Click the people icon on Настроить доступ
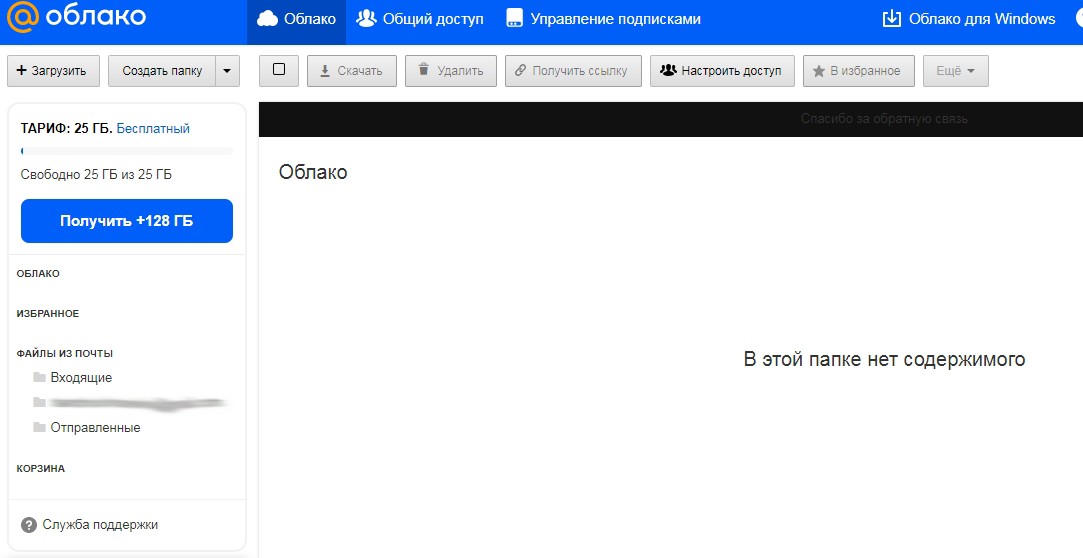 click(668, 70)
